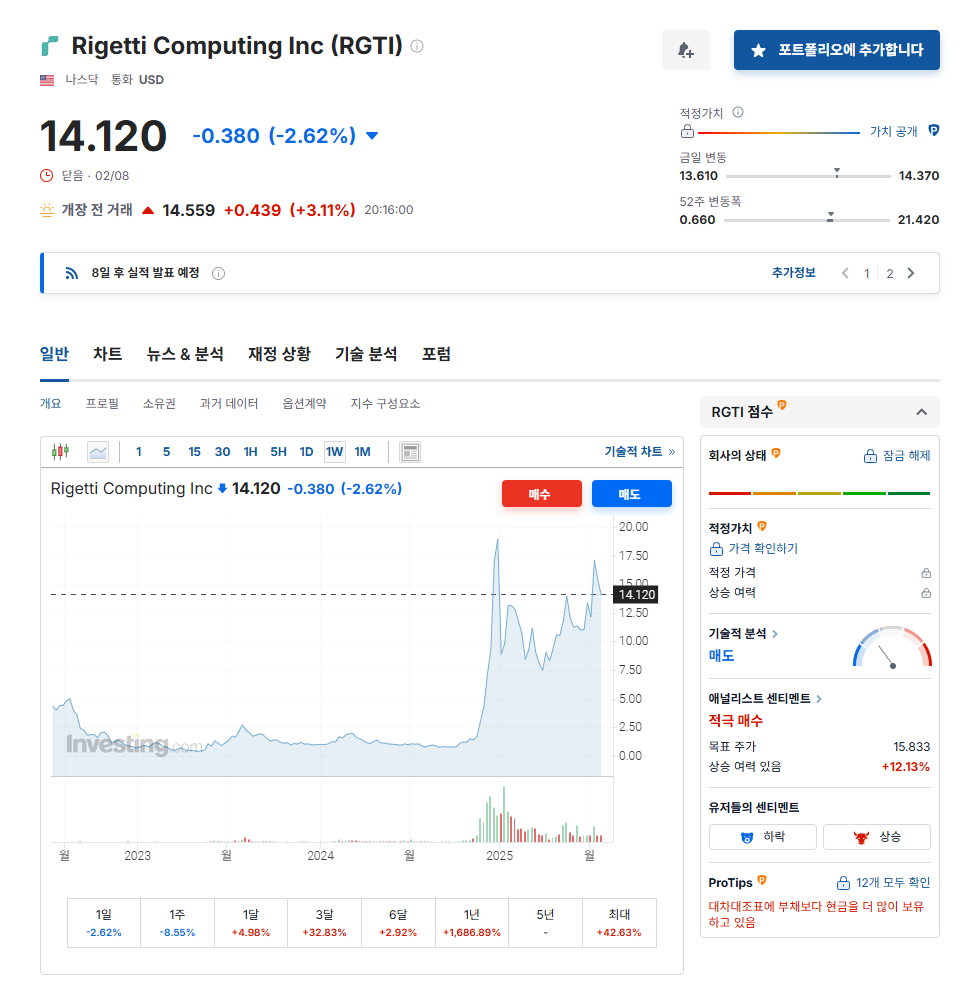Click 가격 확인하기 link
Viewport: 968px width, 984px height.
(754, 548)
